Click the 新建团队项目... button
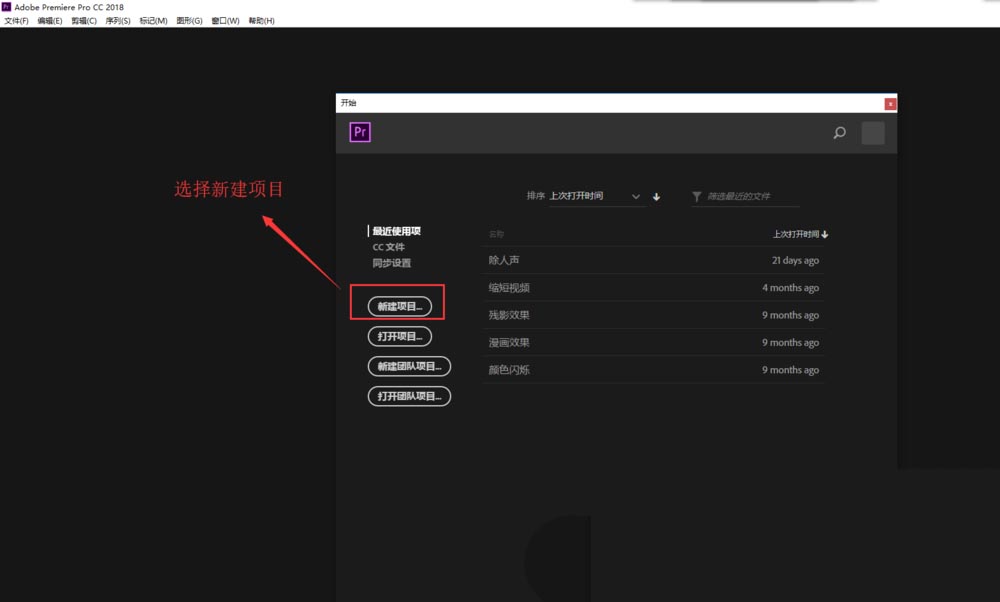 pos(409,366)
